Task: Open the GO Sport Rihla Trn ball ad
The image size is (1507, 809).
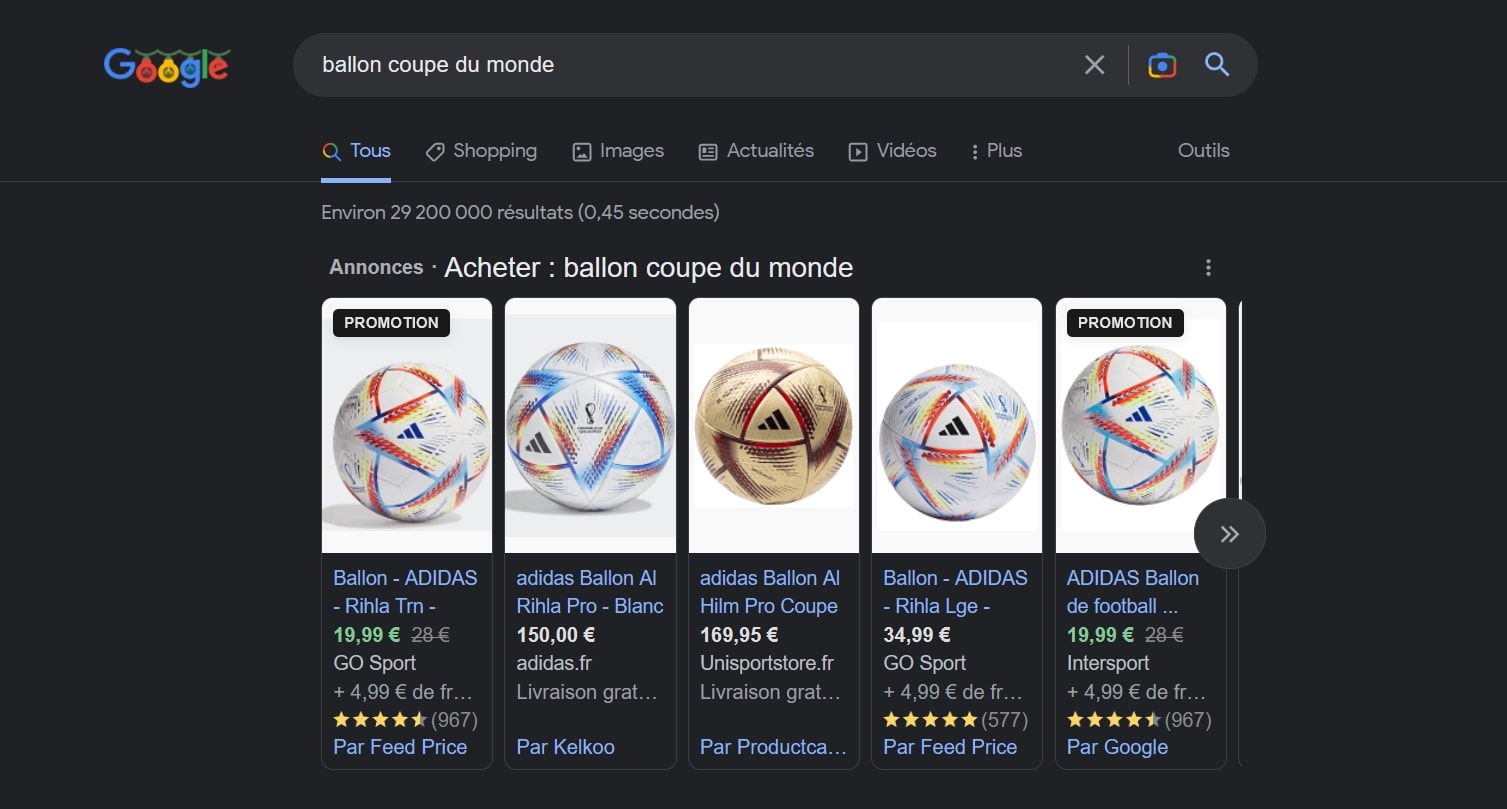Action: coord(404,591)
